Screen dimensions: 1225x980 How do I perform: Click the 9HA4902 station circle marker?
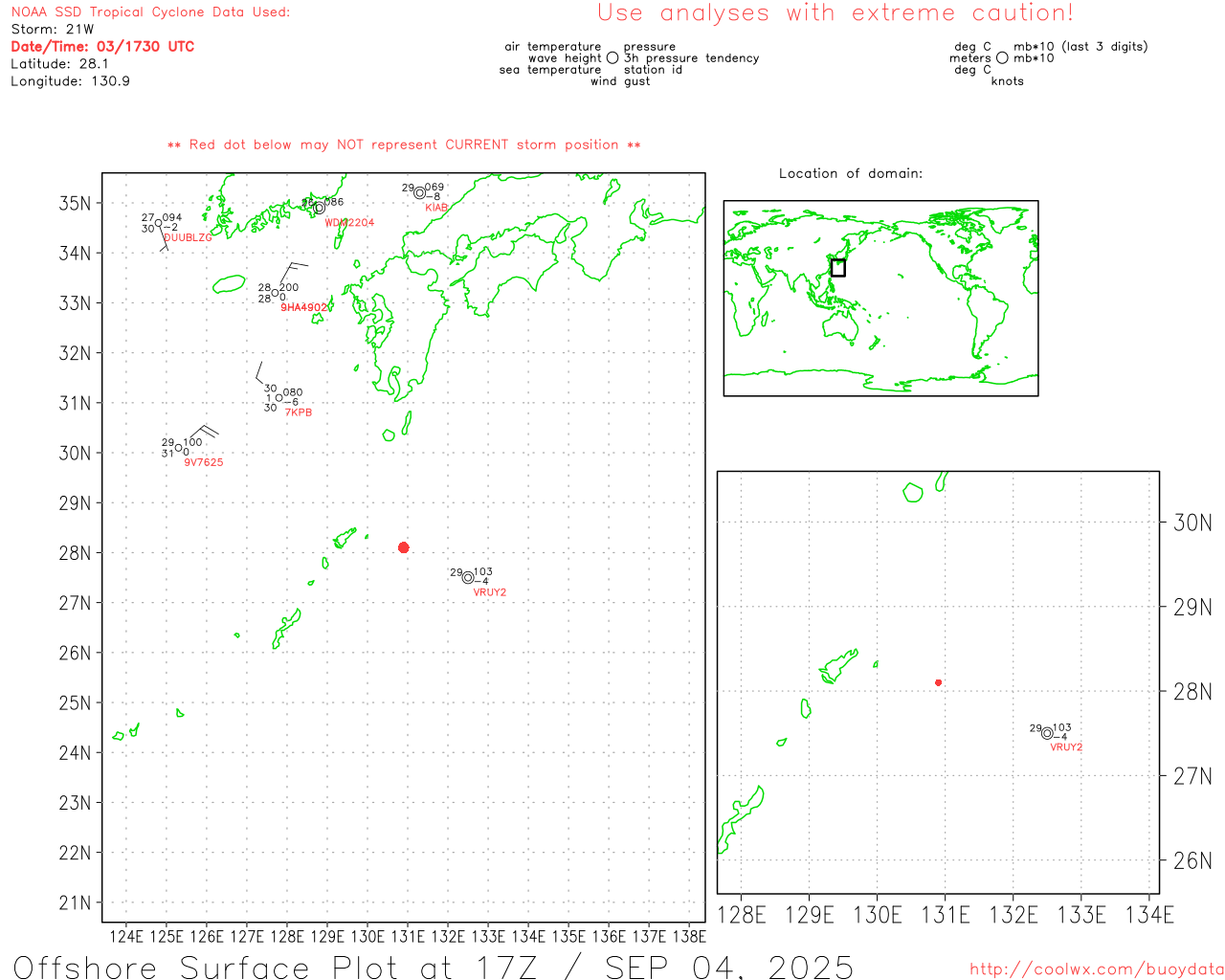tap(275, 293)
